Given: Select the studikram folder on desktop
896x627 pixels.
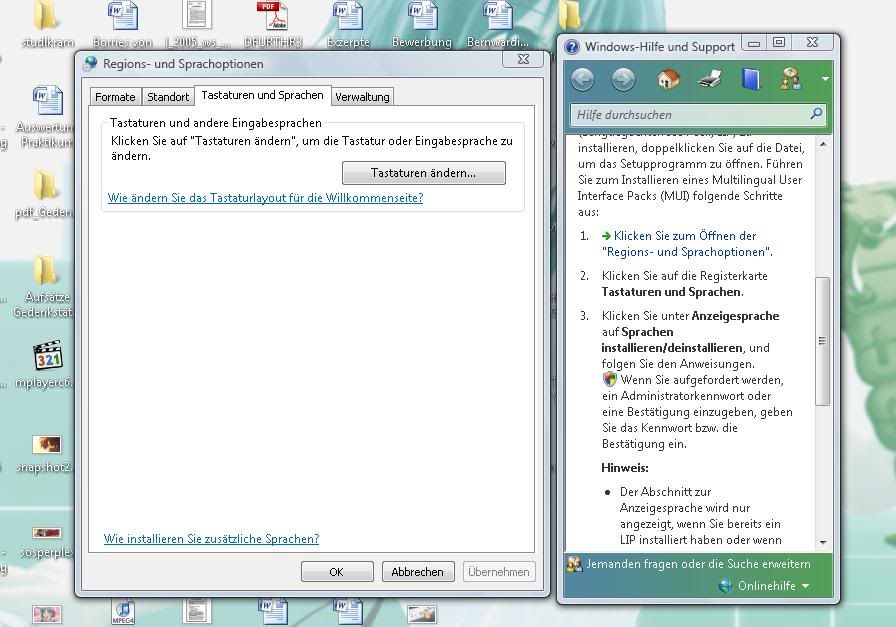Looking at the screenshot, I should [47, 24].
